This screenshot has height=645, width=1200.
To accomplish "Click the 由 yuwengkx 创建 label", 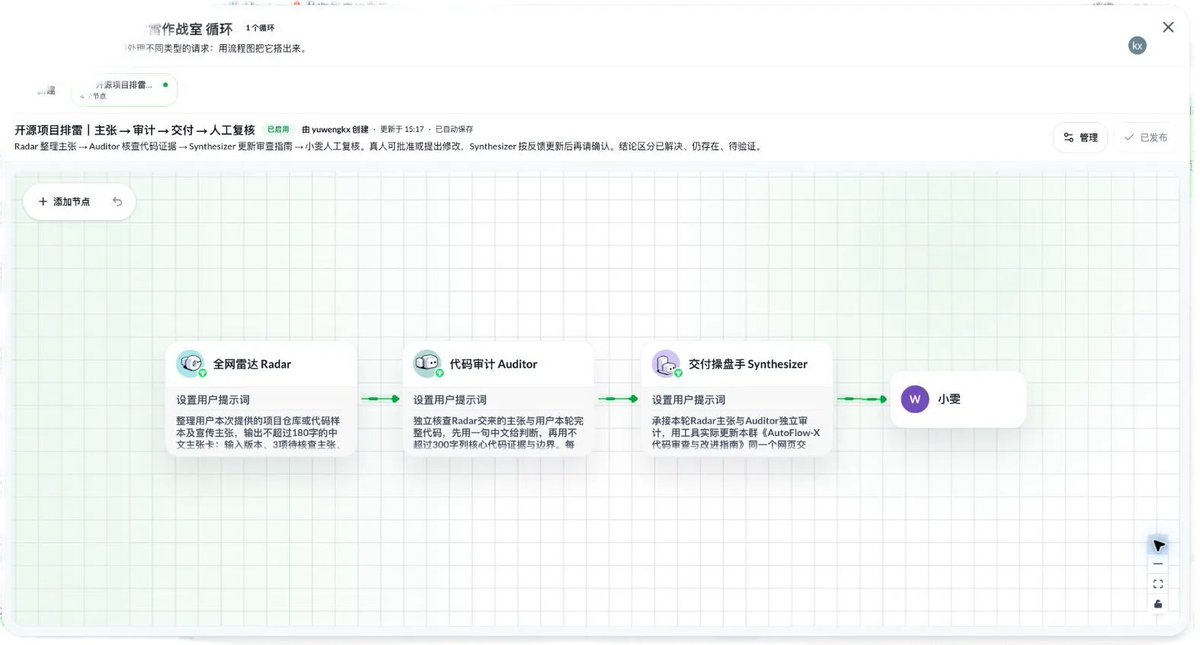I will click(335, 129).
